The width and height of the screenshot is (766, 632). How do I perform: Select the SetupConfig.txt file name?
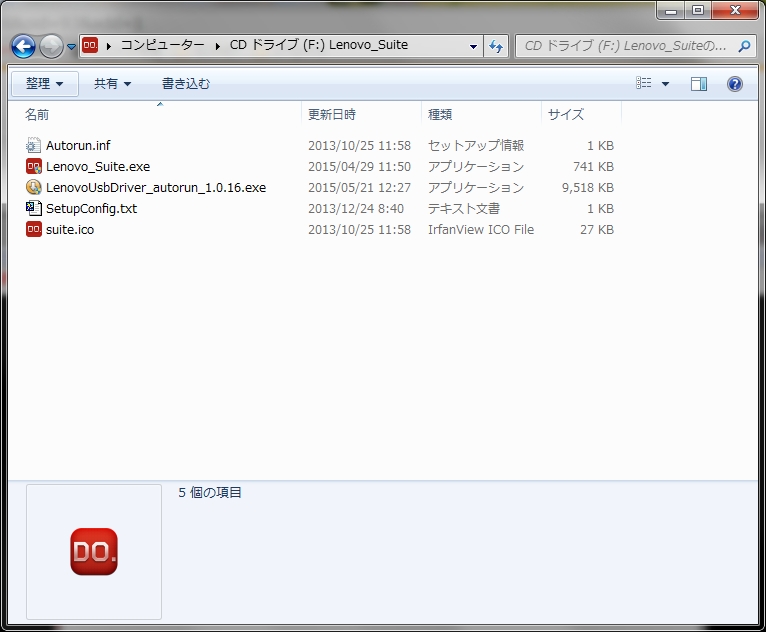pyautogui.click(x=91, y=209)
